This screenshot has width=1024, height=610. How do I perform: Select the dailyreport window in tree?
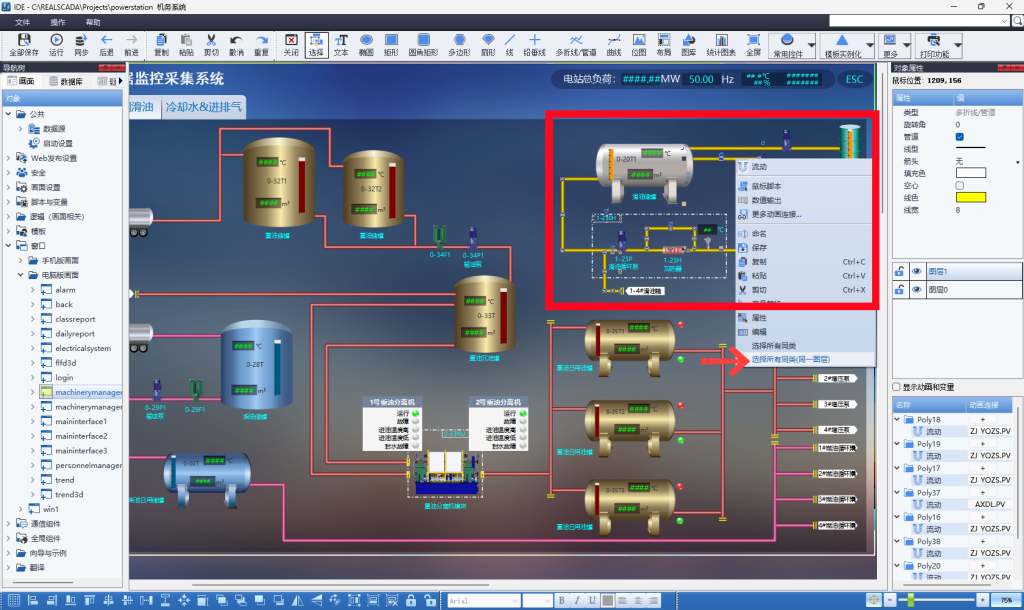coord(75,334)
